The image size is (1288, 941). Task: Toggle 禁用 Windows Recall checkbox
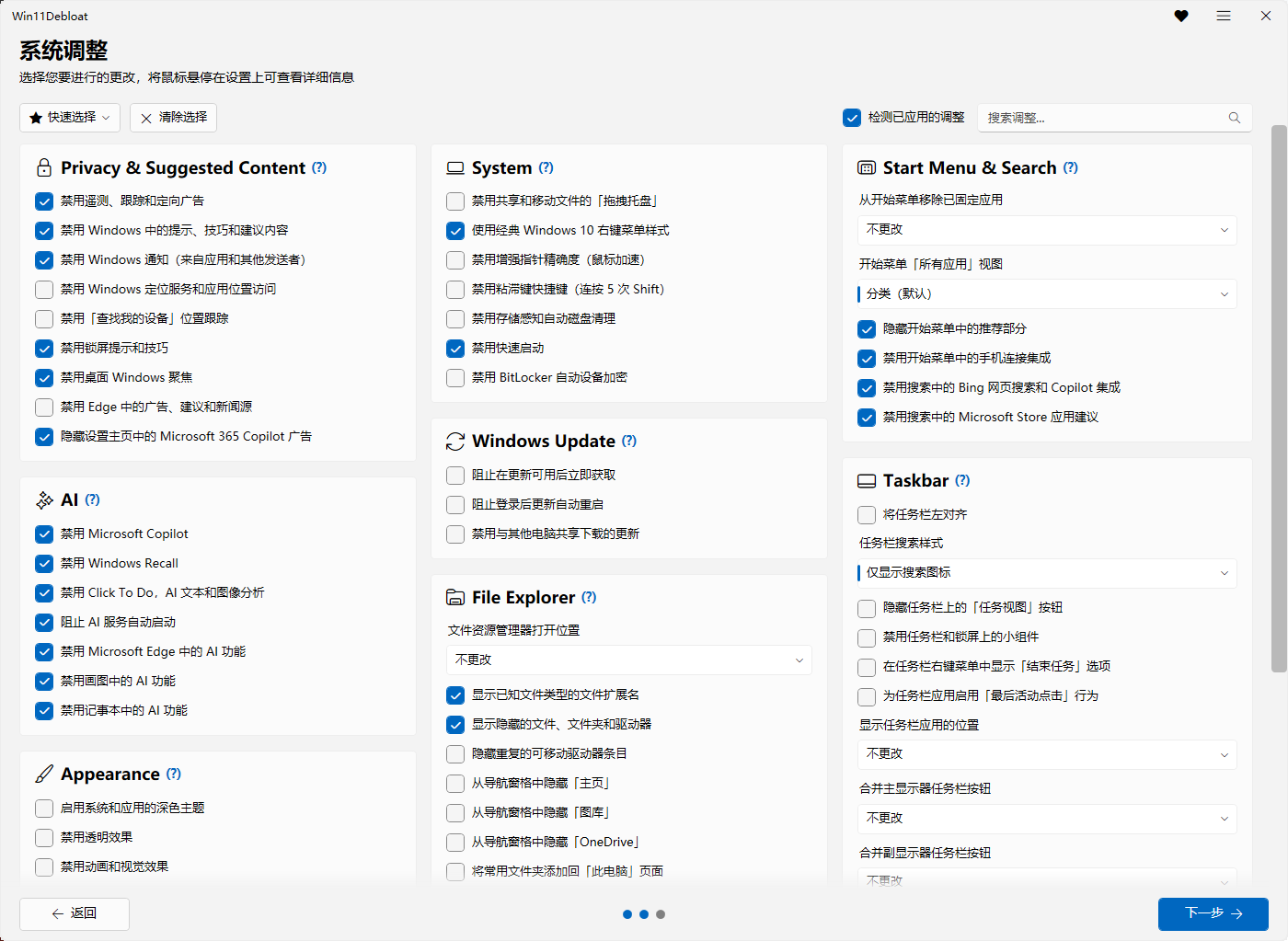(x=44, y=564)
